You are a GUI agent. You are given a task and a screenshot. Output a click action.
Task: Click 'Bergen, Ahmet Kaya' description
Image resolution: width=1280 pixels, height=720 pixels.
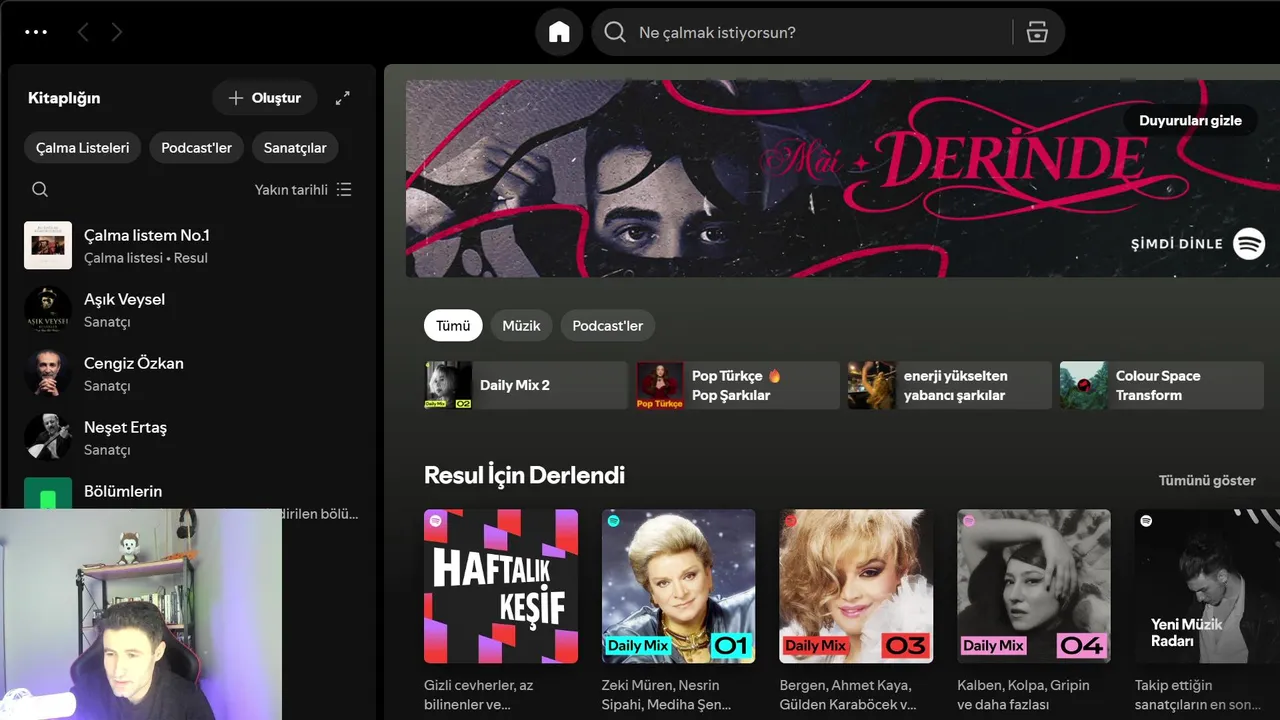point(848,695)
